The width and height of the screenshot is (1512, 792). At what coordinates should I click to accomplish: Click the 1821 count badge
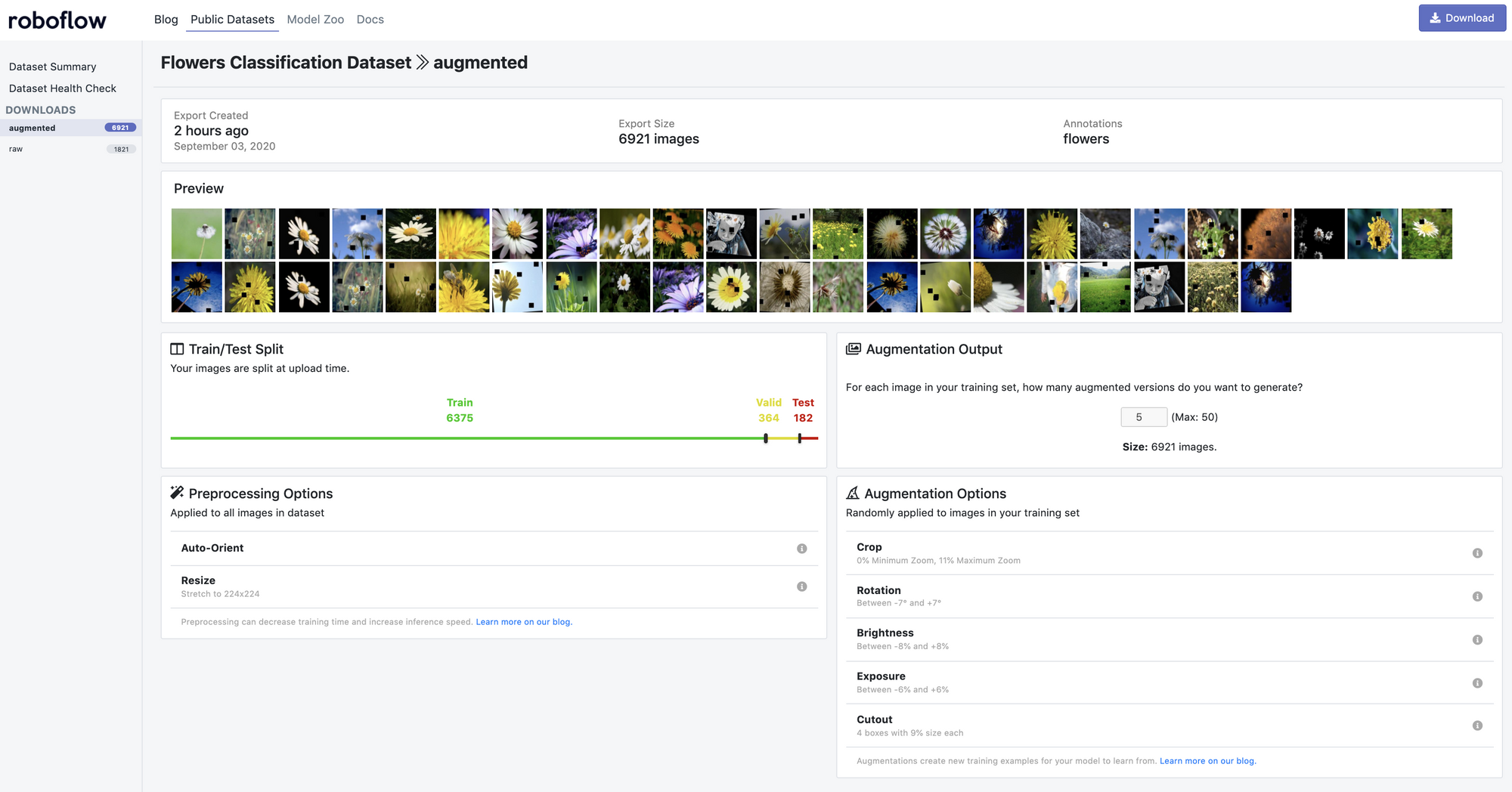[121, 149]
